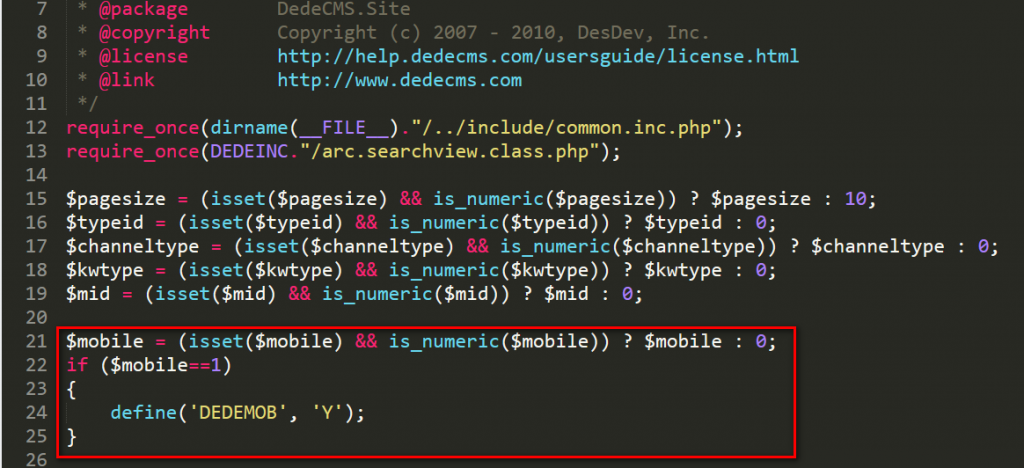1024x468 pixels.
Task: Open the http://www.dedecms.com link
Action: [400, 80]
